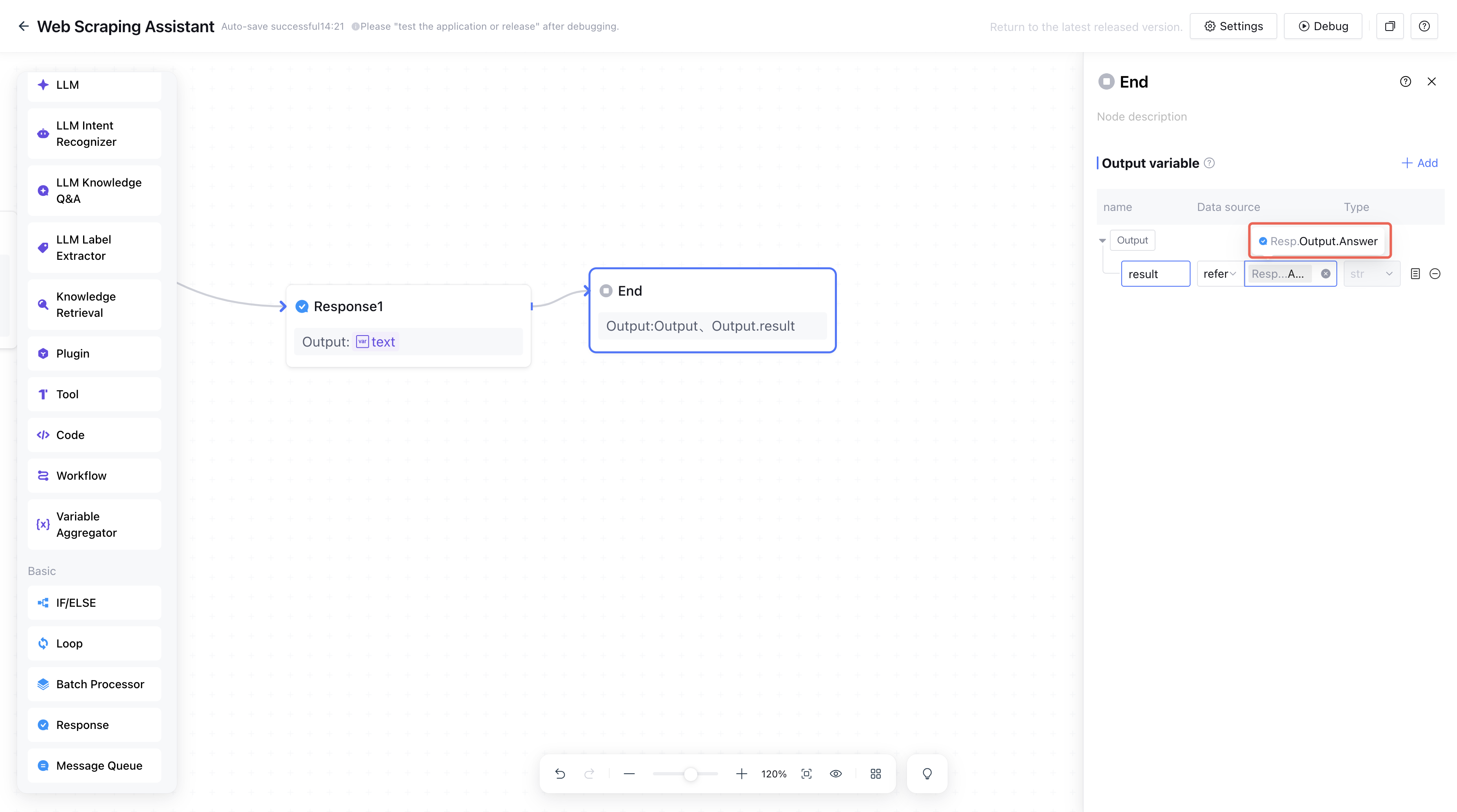Collapse the Output variable tree arrow
Image resolution: width=1457 pixels, height=812 pixels.
point(1103,240)
